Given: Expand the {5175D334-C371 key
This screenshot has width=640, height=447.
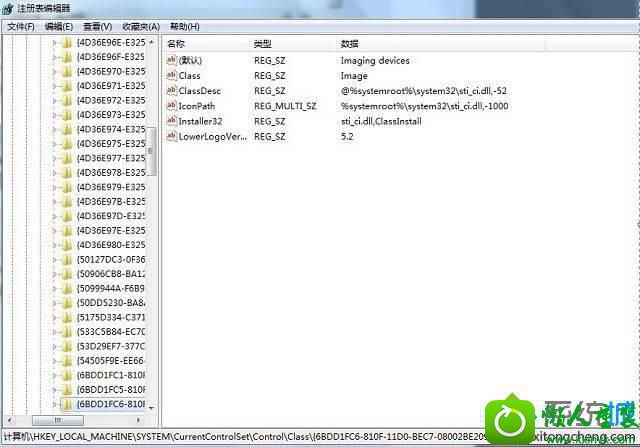Looking at the screenshot, I should pyautogui.click(x=55, y=318).
